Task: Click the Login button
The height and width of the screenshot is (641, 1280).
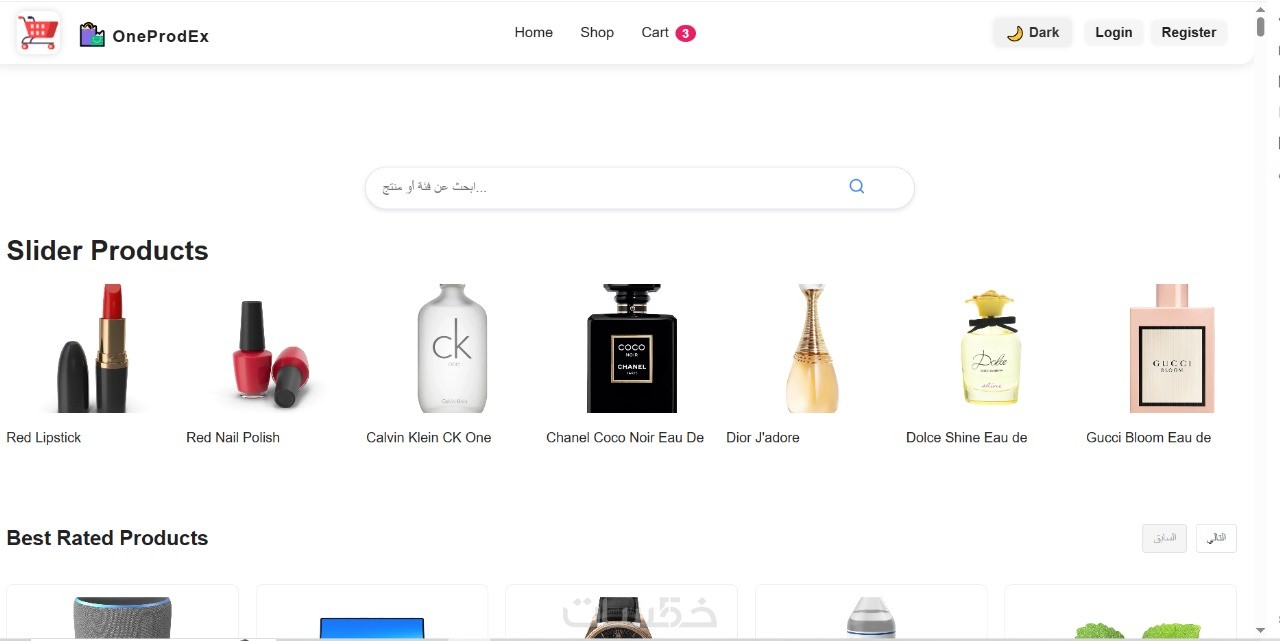Action: pos(1113,32)
